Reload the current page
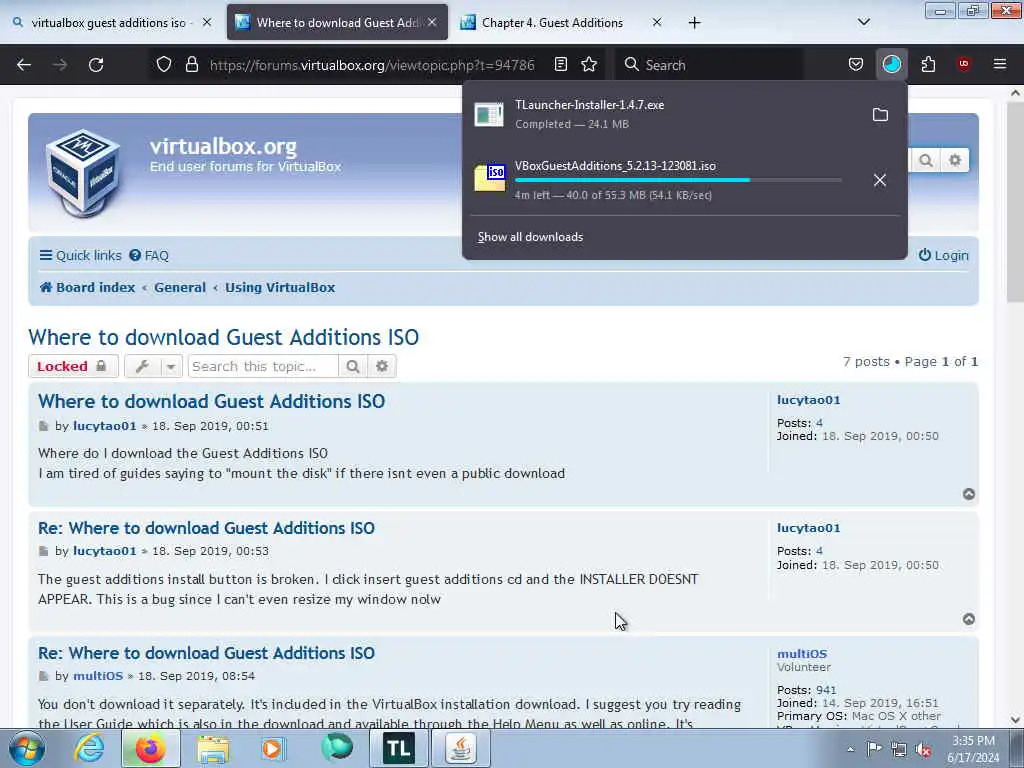 click(96, 65)
